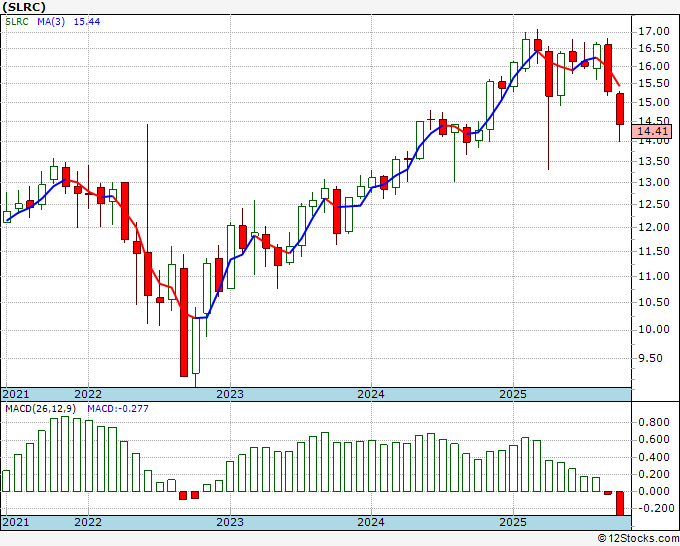Click the 15.00 price axis label
This screenshot has height=546, width=680.
click(x=653, y=103)
